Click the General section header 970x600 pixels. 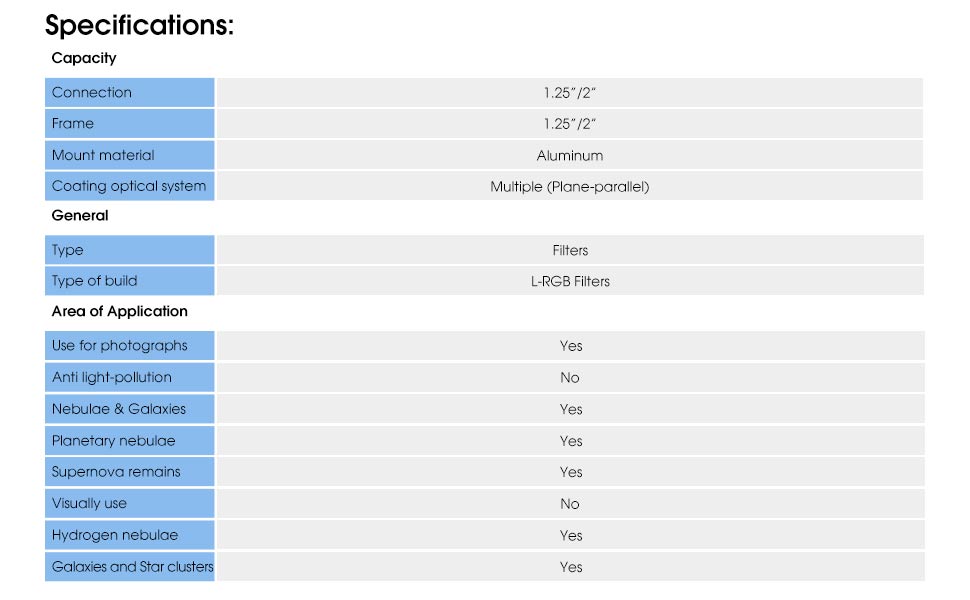(80, 215)
